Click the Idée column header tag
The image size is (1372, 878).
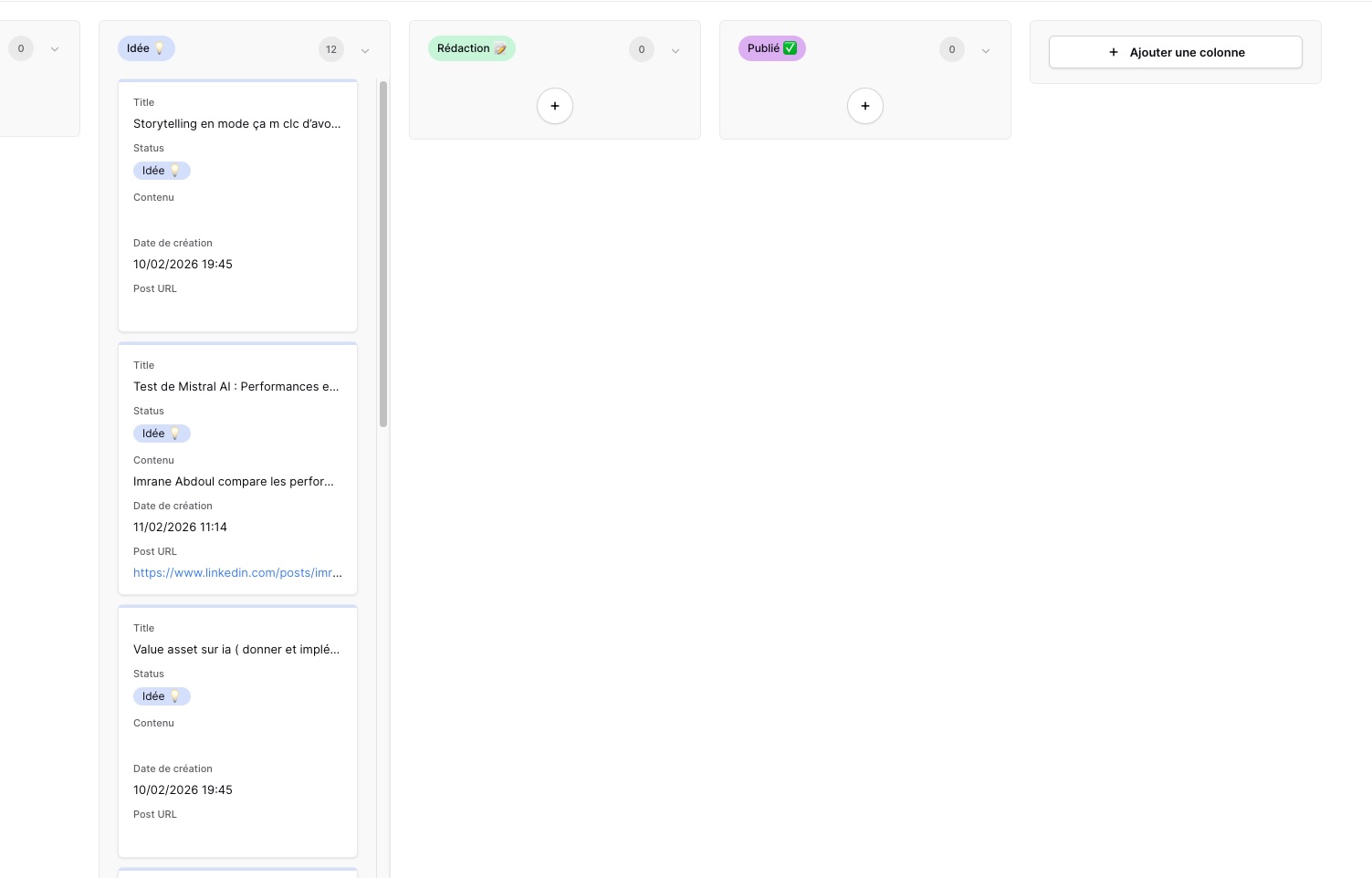146,48
